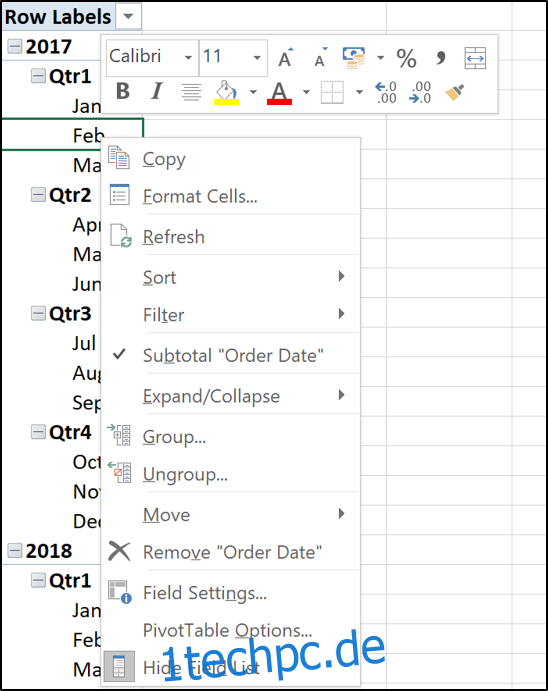Image resolution: width=548 pixels, height=691 pixels.
Task: Click the Italic formatting icon
Action: (x=156, y=92)
